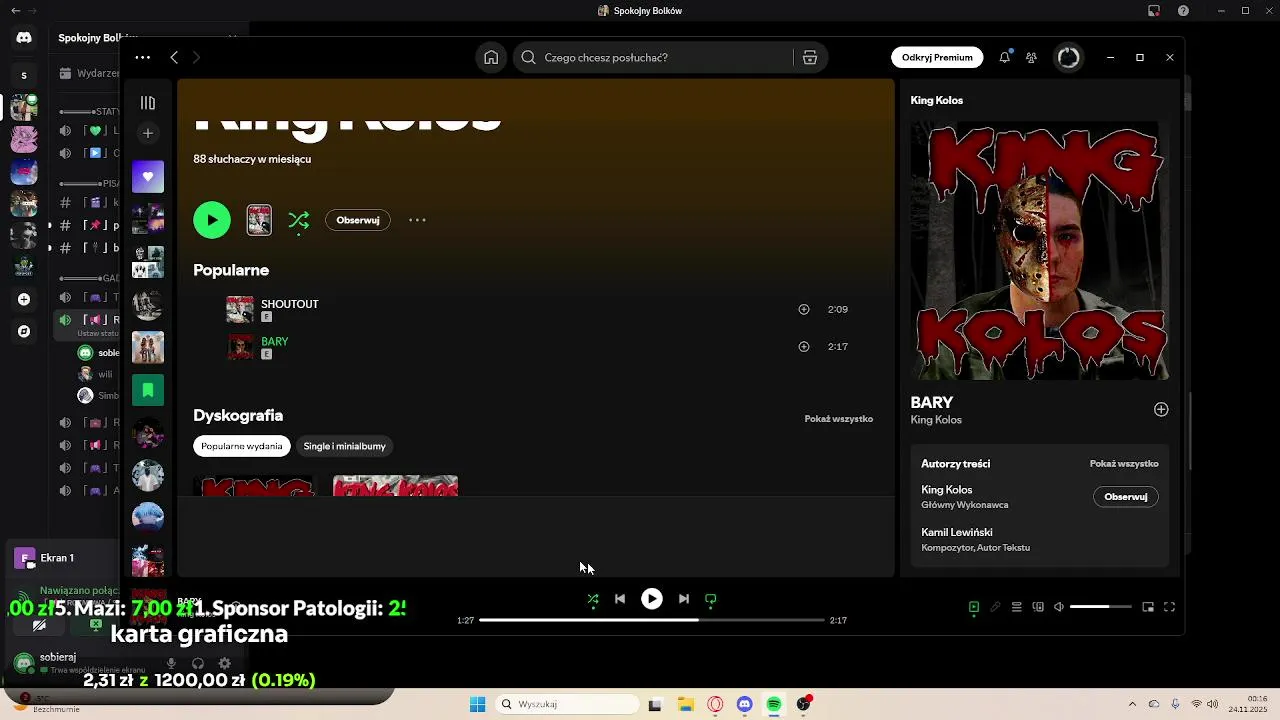Open the miniplayer icon
This screenshot has height=720, width=1280.
[1148, 607]
